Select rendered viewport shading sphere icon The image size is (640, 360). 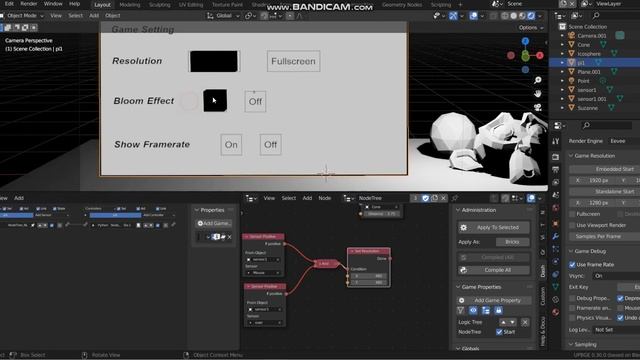[x=531, y=16]
